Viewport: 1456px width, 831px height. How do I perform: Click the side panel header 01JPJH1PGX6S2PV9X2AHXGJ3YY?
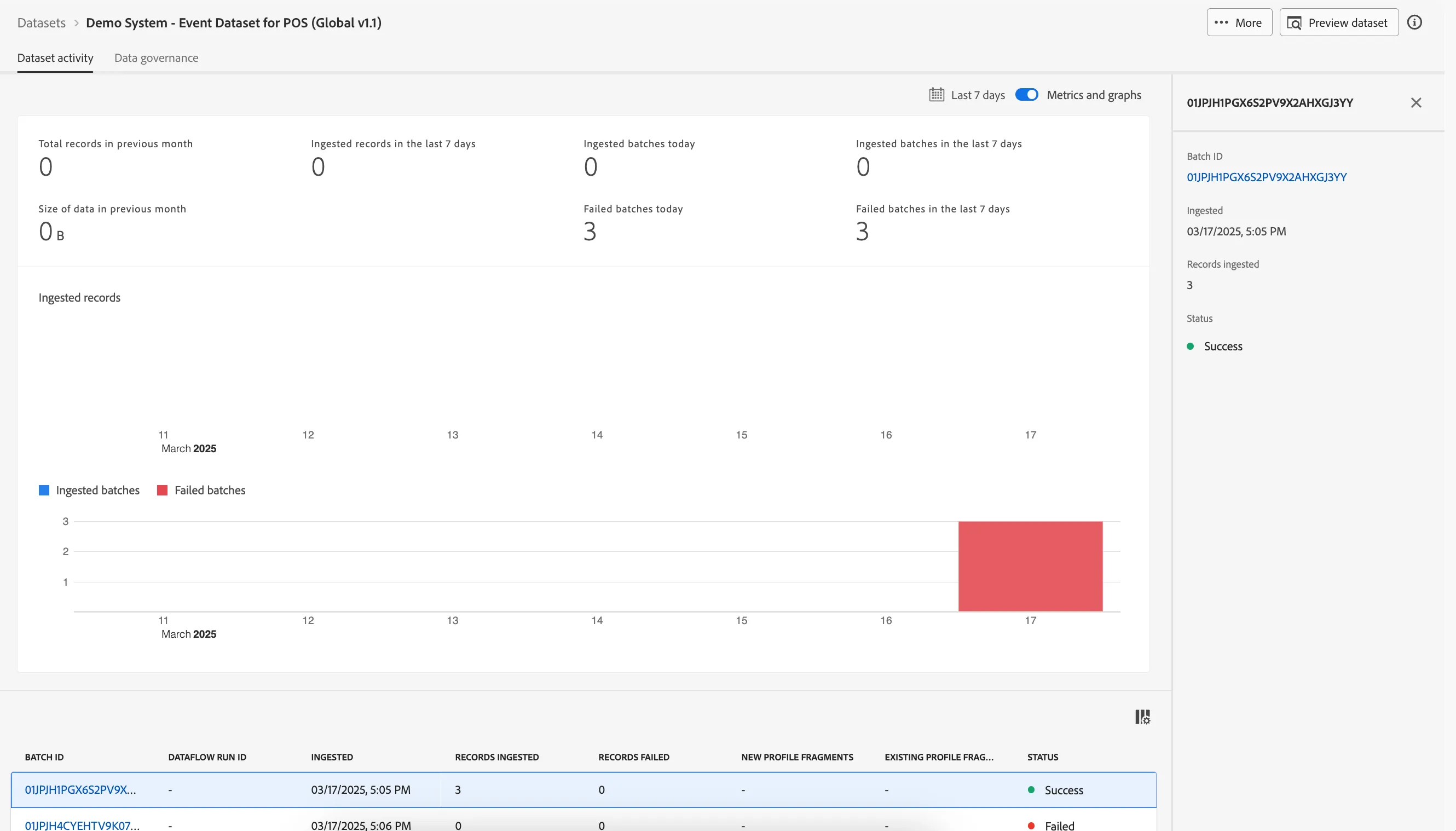click(1270, 103)
